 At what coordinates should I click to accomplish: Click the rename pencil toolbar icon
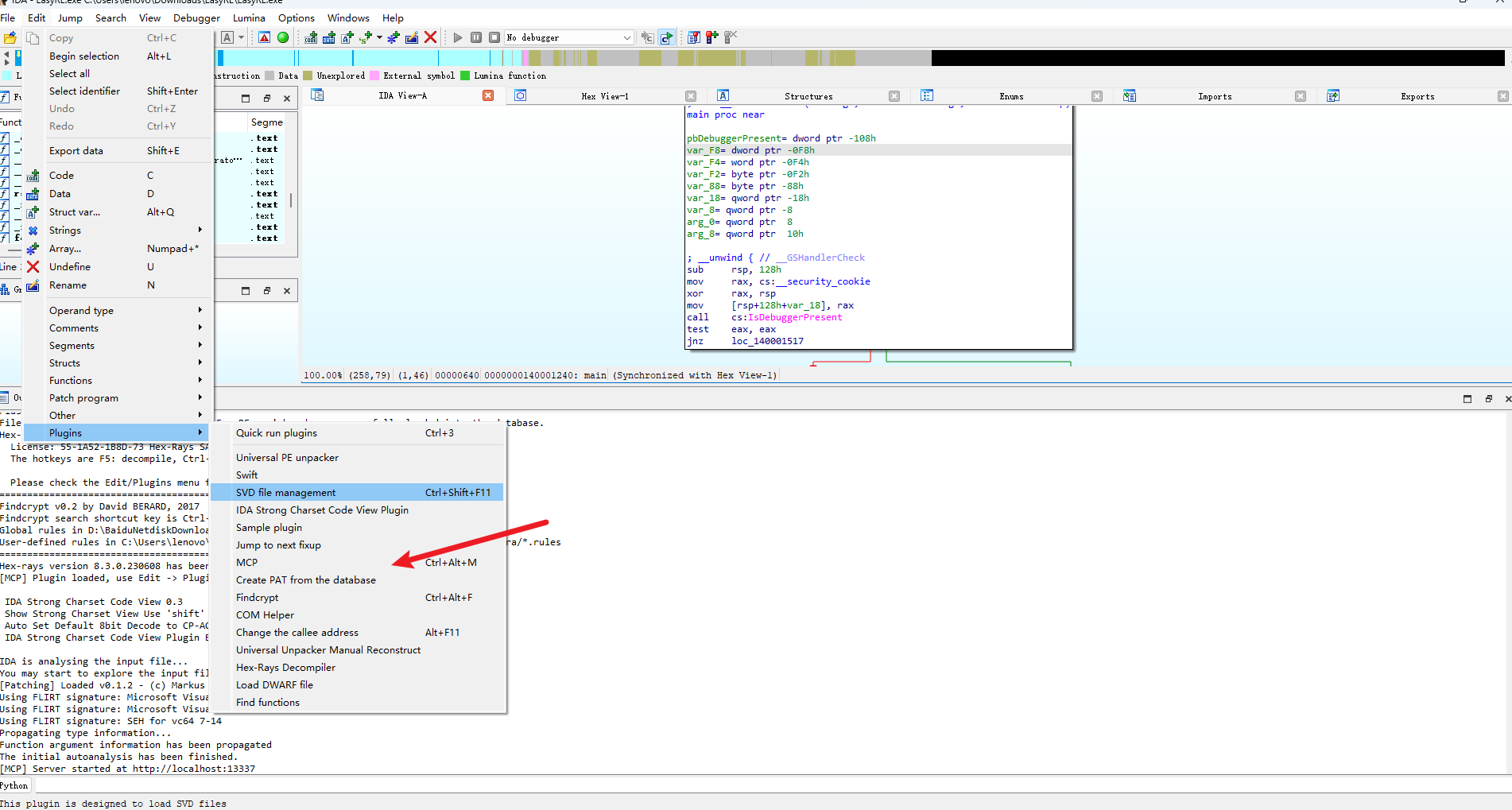[x=412, y=37]
